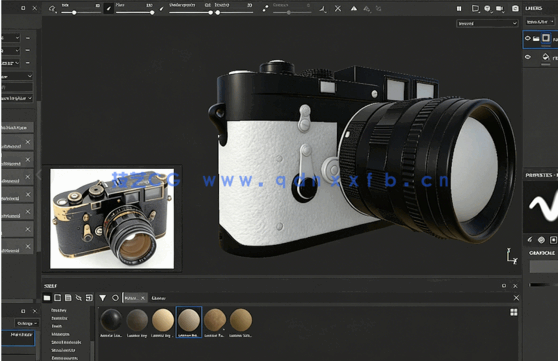558x361 pixels.
Task: Float the Shelf panel using its undock icon
Action: [x=504, y=286]
